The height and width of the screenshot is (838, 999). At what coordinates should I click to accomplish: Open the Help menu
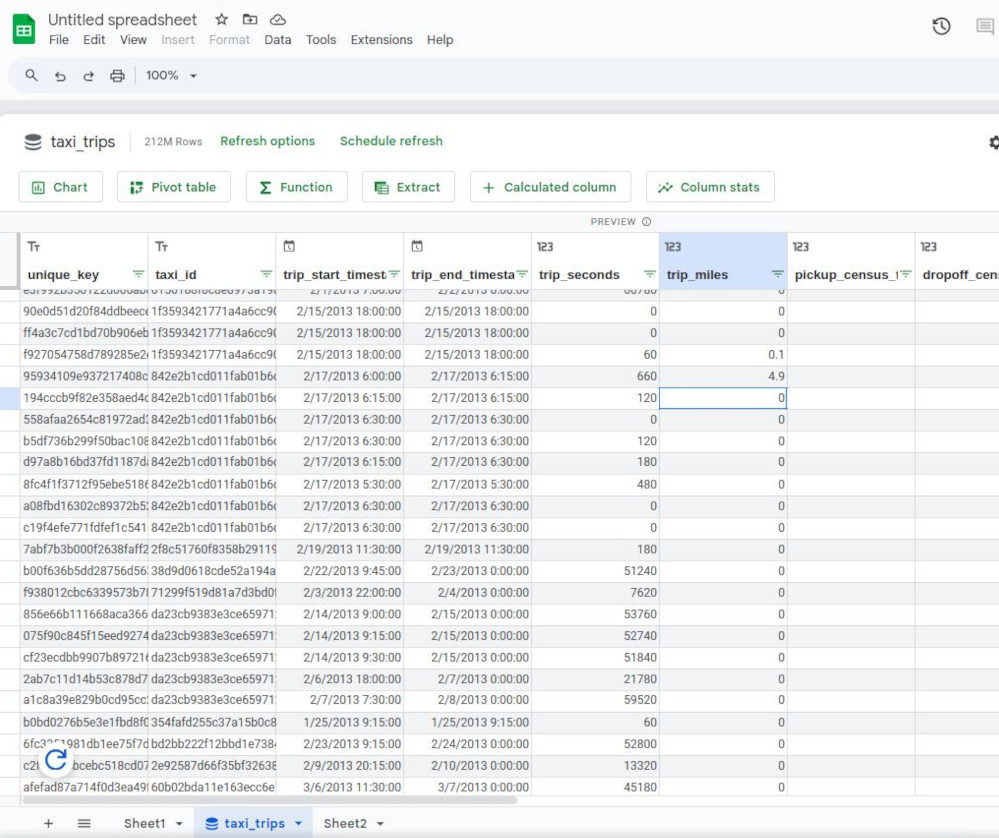click(440, 40)
